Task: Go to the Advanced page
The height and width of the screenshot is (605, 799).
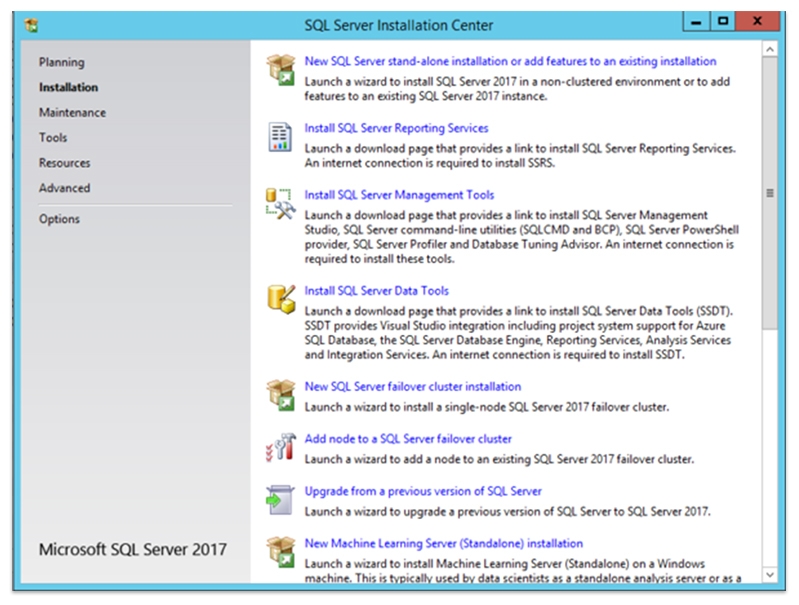Action: point(64,188)
